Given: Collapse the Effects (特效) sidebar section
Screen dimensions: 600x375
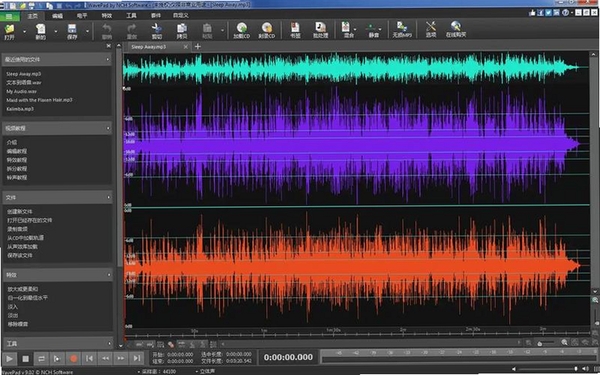Looking at the screenshot, I should pyautogui.click(x=109, y=275).
